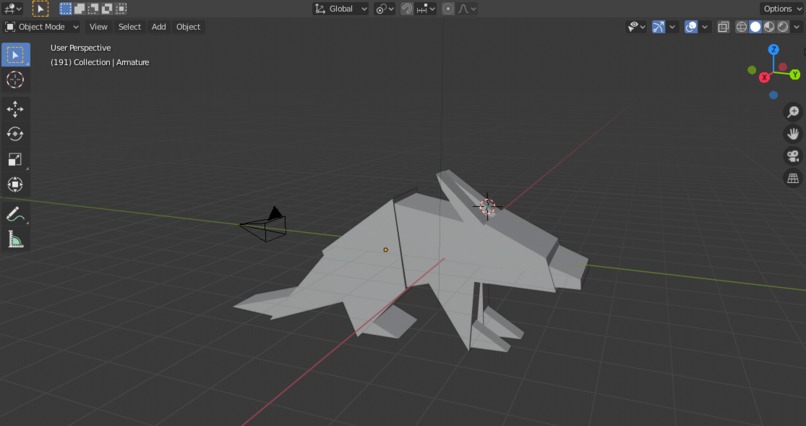
Task: Select the Cursor tool
Action: pyautogui.click(x=15, y=80)
